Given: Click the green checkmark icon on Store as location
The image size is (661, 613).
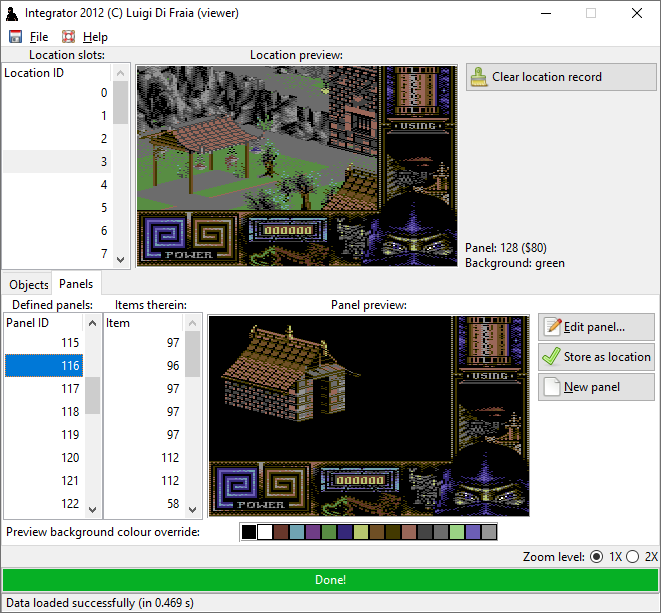Looking at the screenshot, I should 551,357.
